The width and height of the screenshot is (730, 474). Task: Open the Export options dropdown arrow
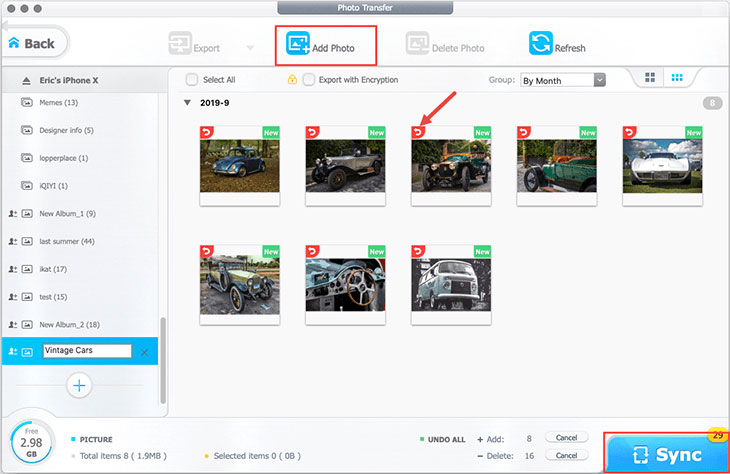pyautogui.click(x=250, y=48)
